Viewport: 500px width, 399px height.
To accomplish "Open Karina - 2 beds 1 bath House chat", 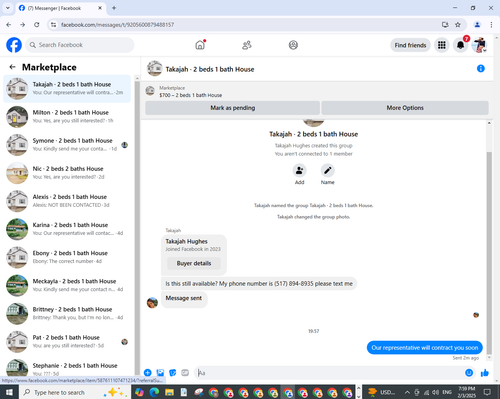I will pyautogui.click(x=67, y=229).
